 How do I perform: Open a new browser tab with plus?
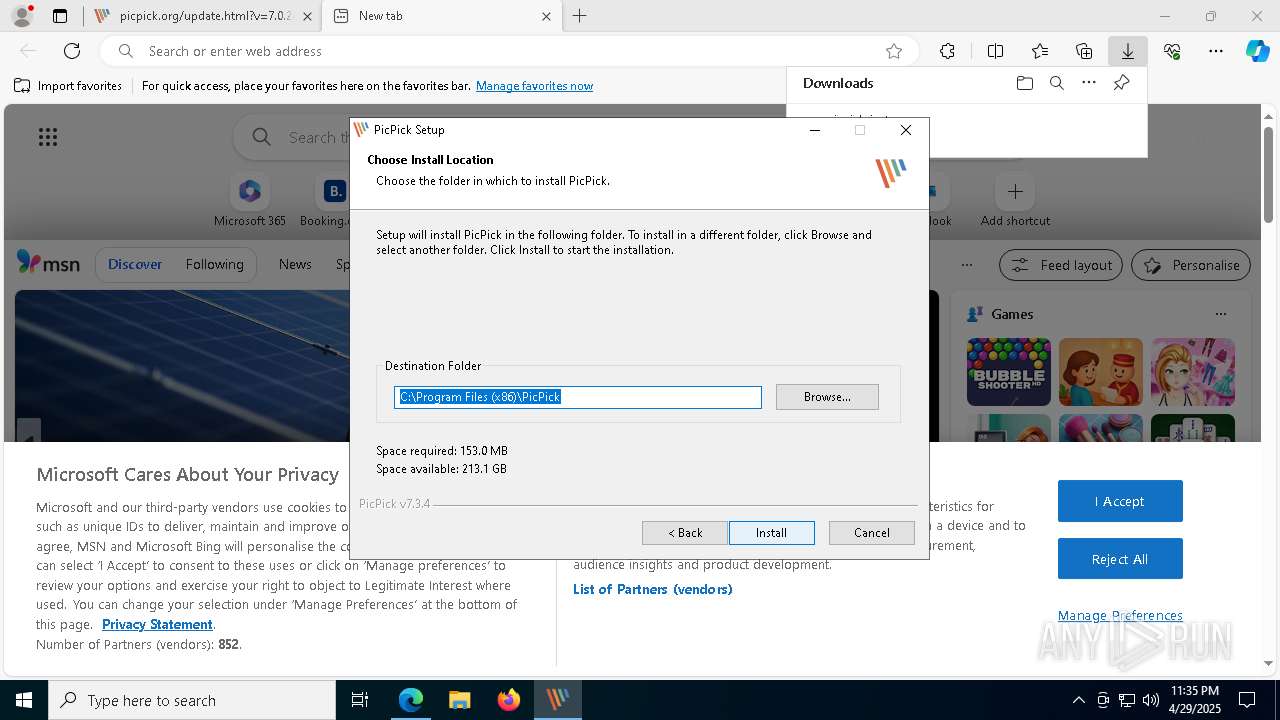coord(579,16)
